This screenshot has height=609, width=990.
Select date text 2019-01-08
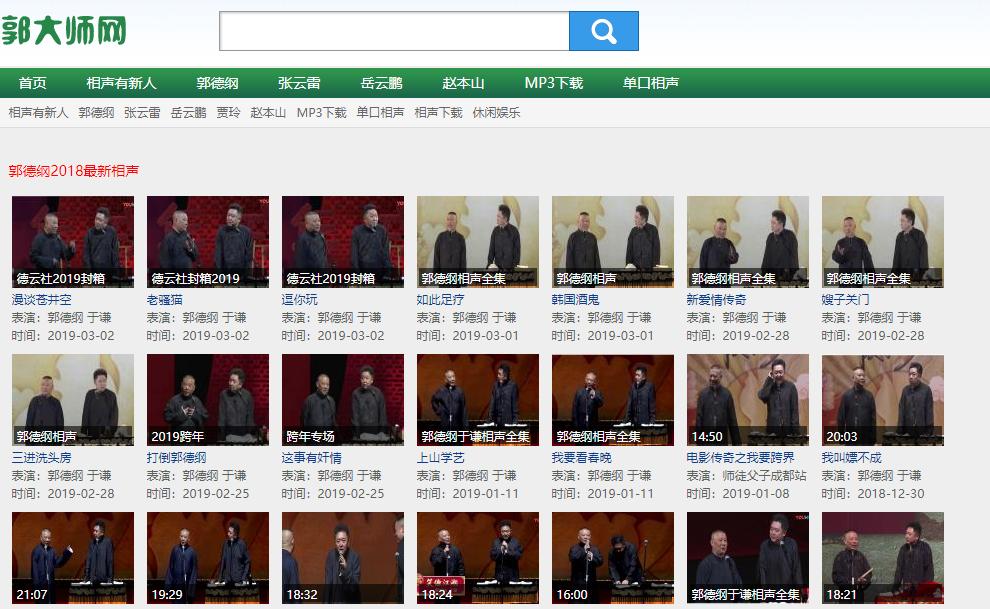pos(756,494)
